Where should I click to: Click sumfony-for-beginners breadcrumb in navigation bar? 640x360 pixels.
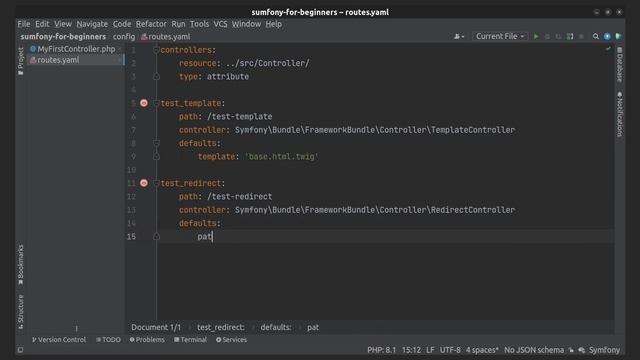pyautogui.click(x=63, y=37)
